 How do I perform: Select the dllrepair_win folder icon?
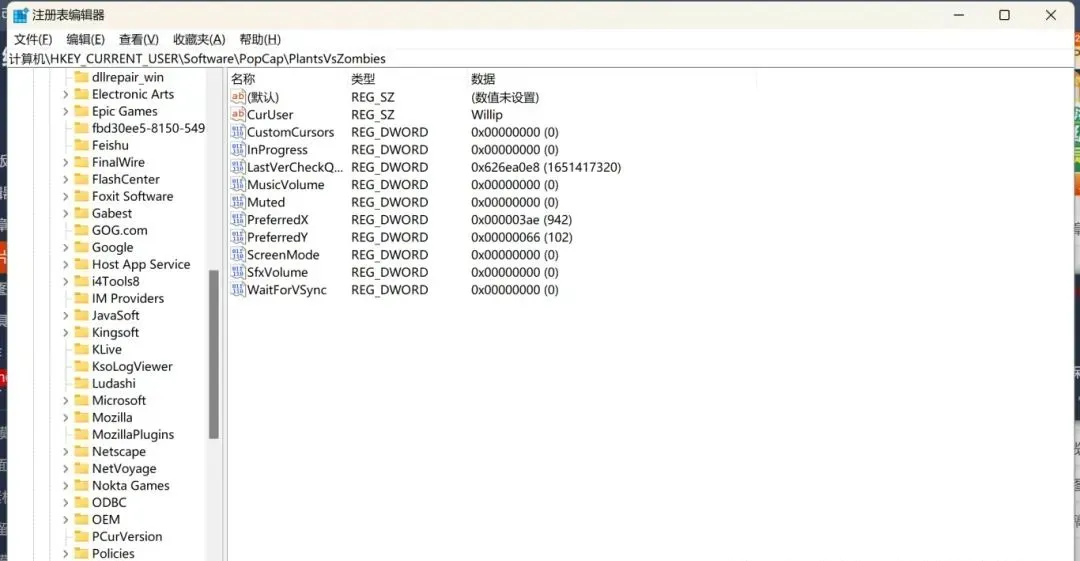point(81,76)
